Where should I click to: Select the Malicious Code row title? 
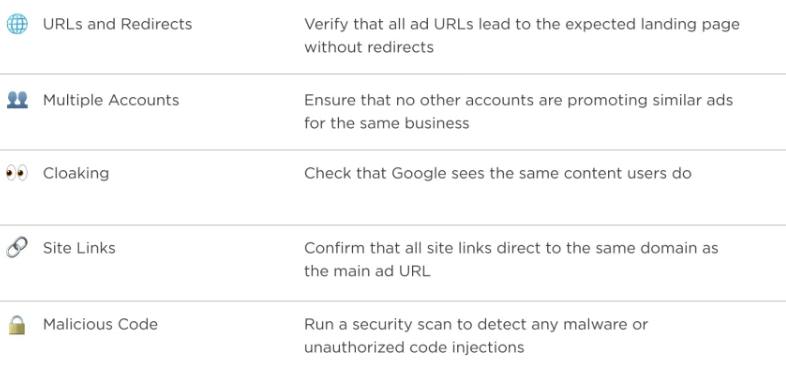[100, 324]
